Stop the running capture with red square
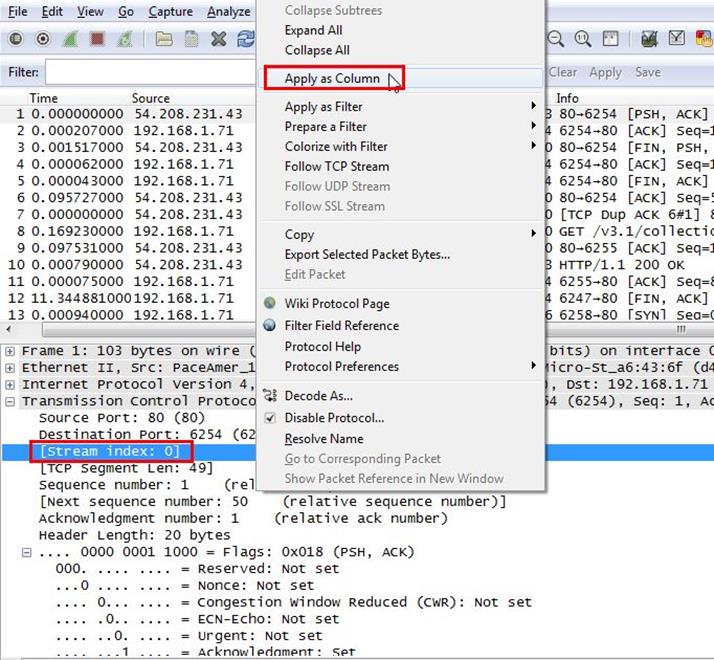Viewport: 714px width, 660px height. tap(98, 40)
